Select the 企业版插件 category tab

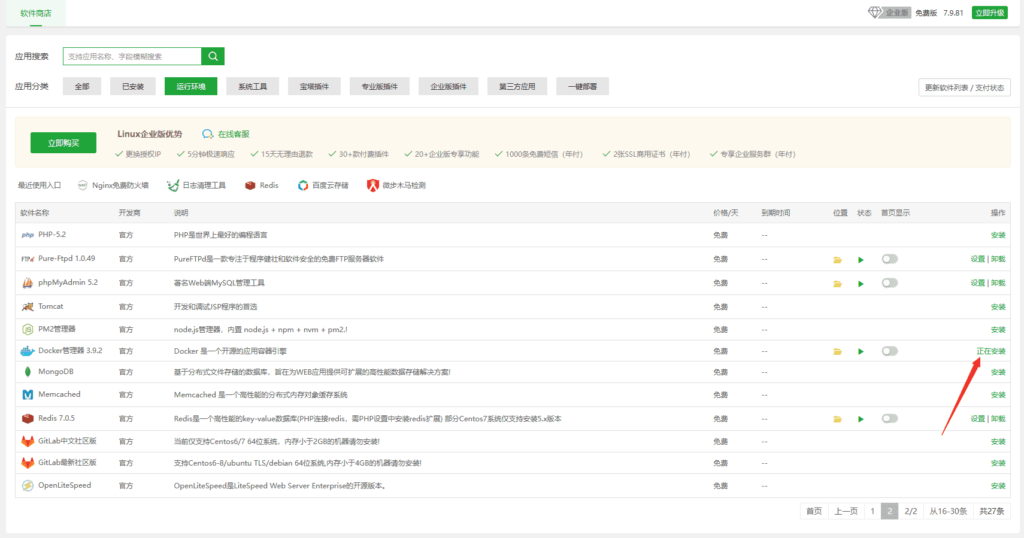(448, 86)
